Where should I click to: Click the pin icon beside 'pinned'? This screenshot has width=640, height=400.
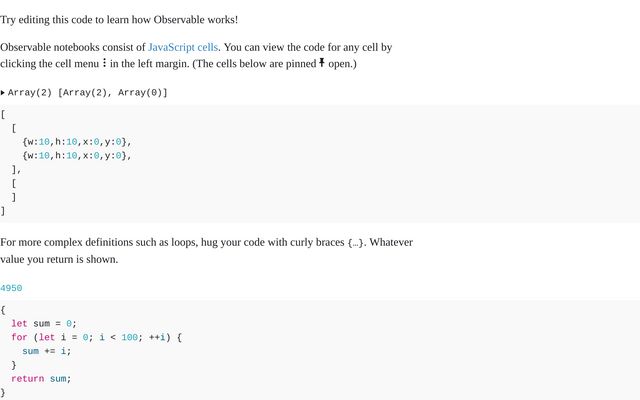click(x=322, y=63)
